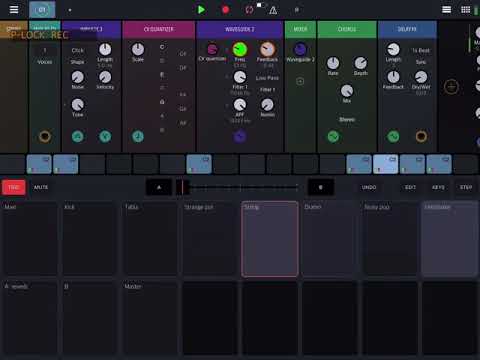This screenshot has height=360, width=480.
Task: Open the Low Pass filter type dropdown
Action: 267,78
